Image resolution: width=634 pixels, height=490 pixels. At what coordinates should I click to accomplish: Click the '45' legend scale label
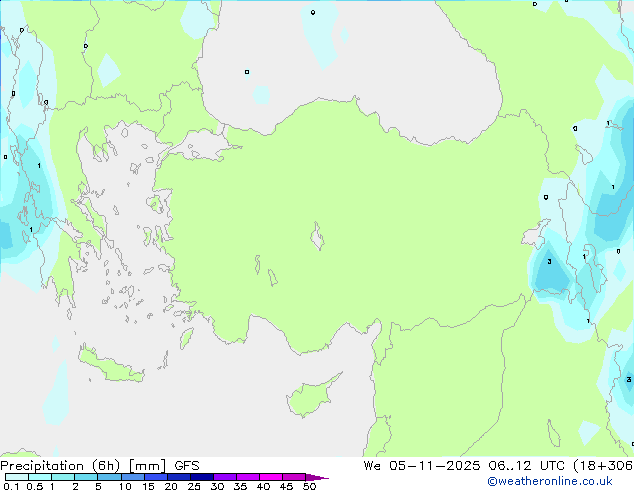[286, 486]
